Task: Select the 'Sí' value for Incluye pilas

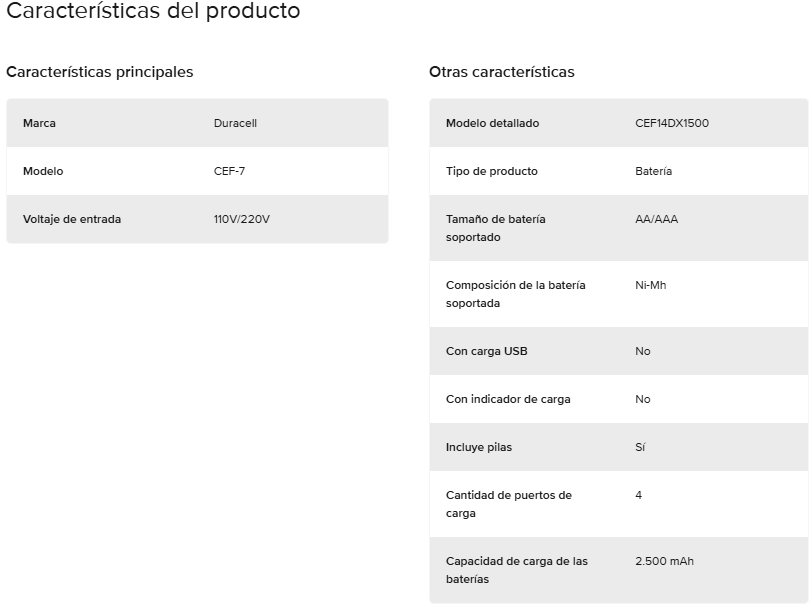Action: pos(640,447)
